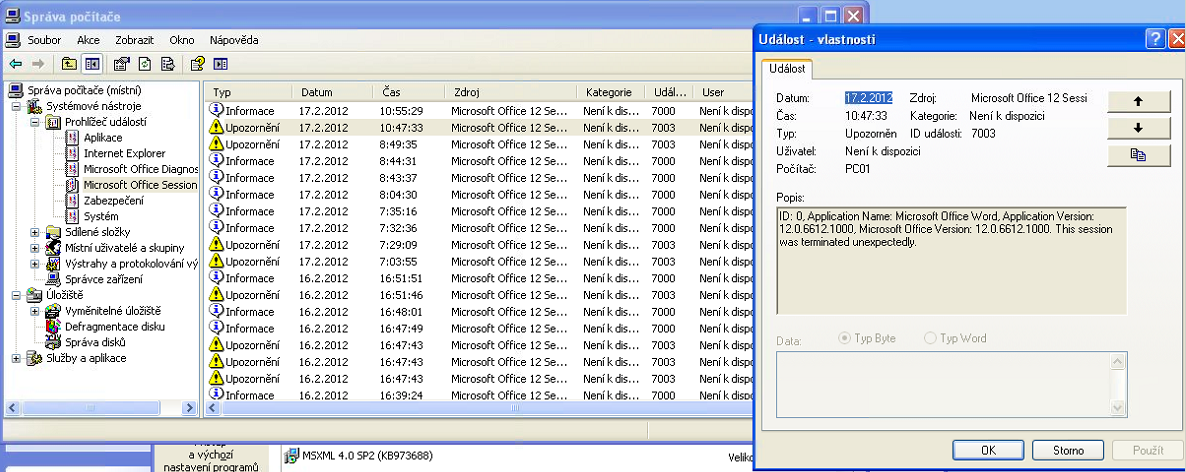Open the Zobrazit menu
This screenshot has width=1186, height=472.
click(135, 40)
